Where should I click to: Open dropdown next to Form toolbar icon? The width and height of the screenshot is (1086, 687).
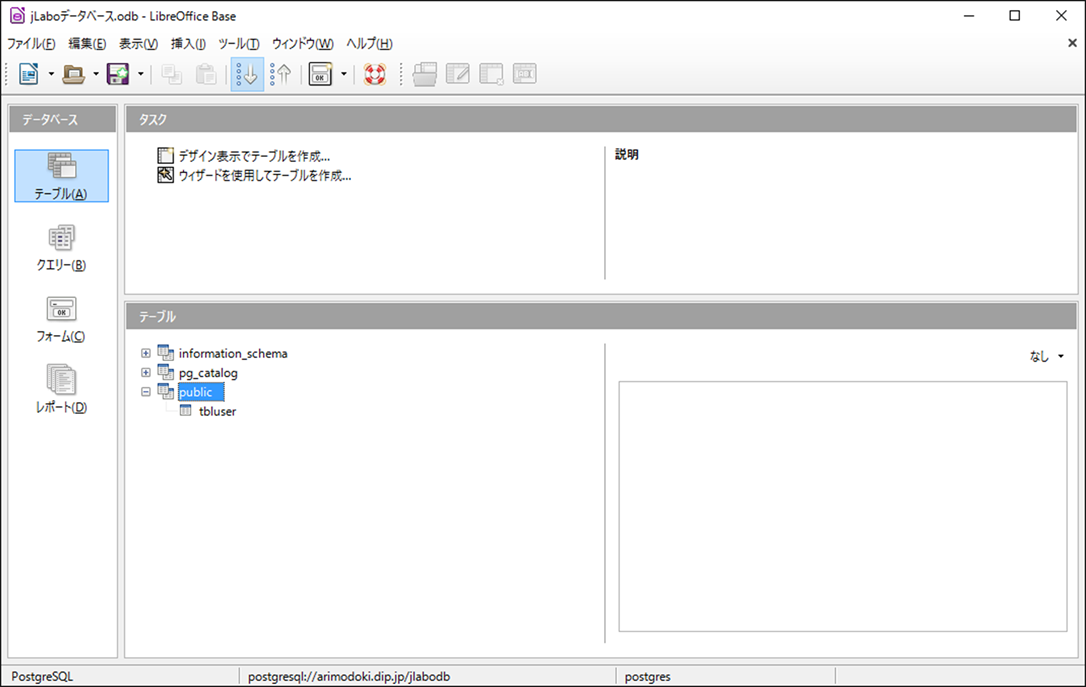tap(344, 73)
